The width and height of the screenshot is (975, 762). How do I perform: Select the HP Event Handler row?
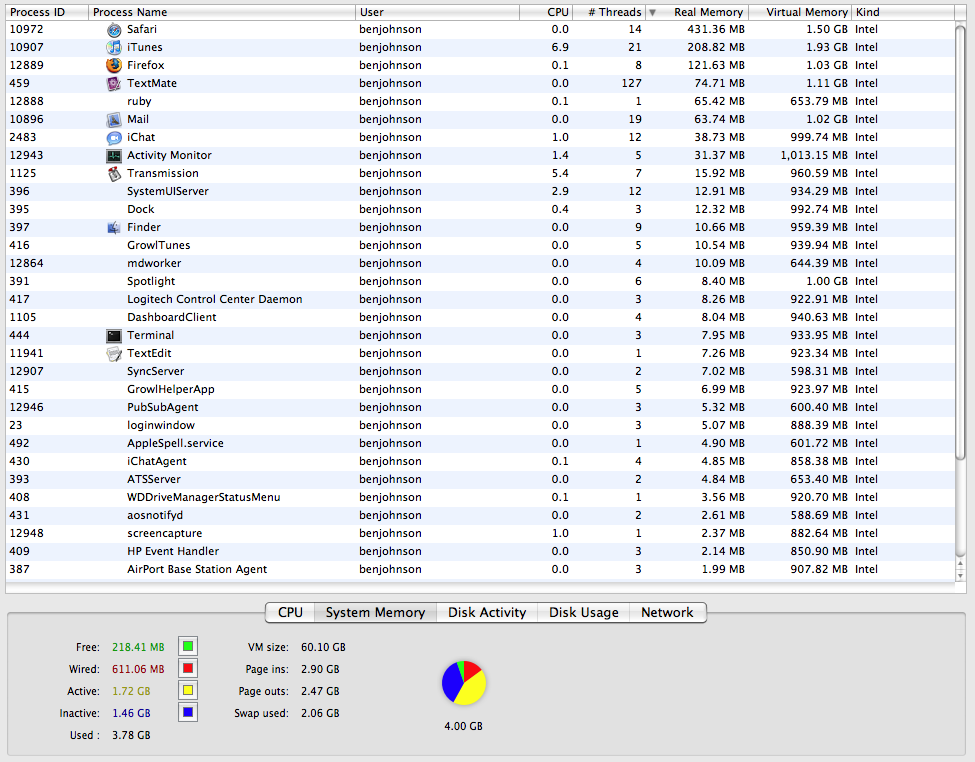pos(480,552)
